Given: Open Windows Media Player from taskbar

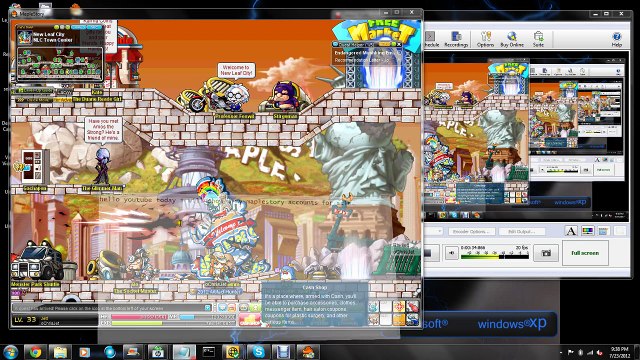Looking at the screenshot, I should click(84, 352).
